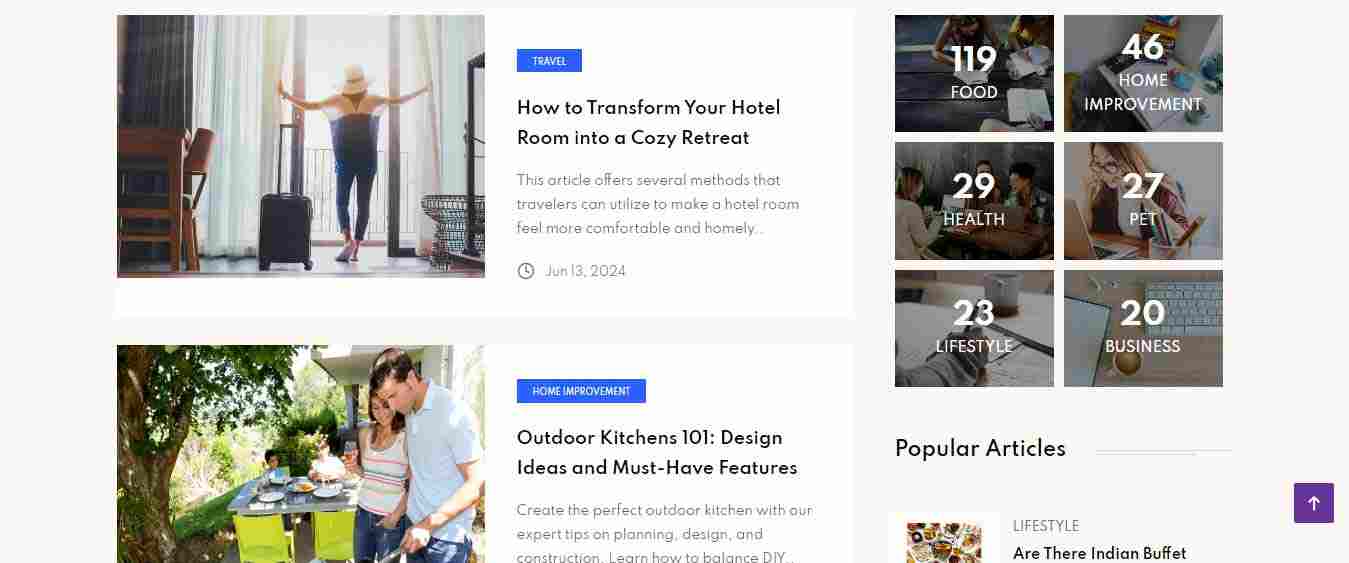Image resolution: width=1349 pixels, height=563 pixels.
Task: Select the Business category tile with 20 posts
Action: click(1143, 328)
